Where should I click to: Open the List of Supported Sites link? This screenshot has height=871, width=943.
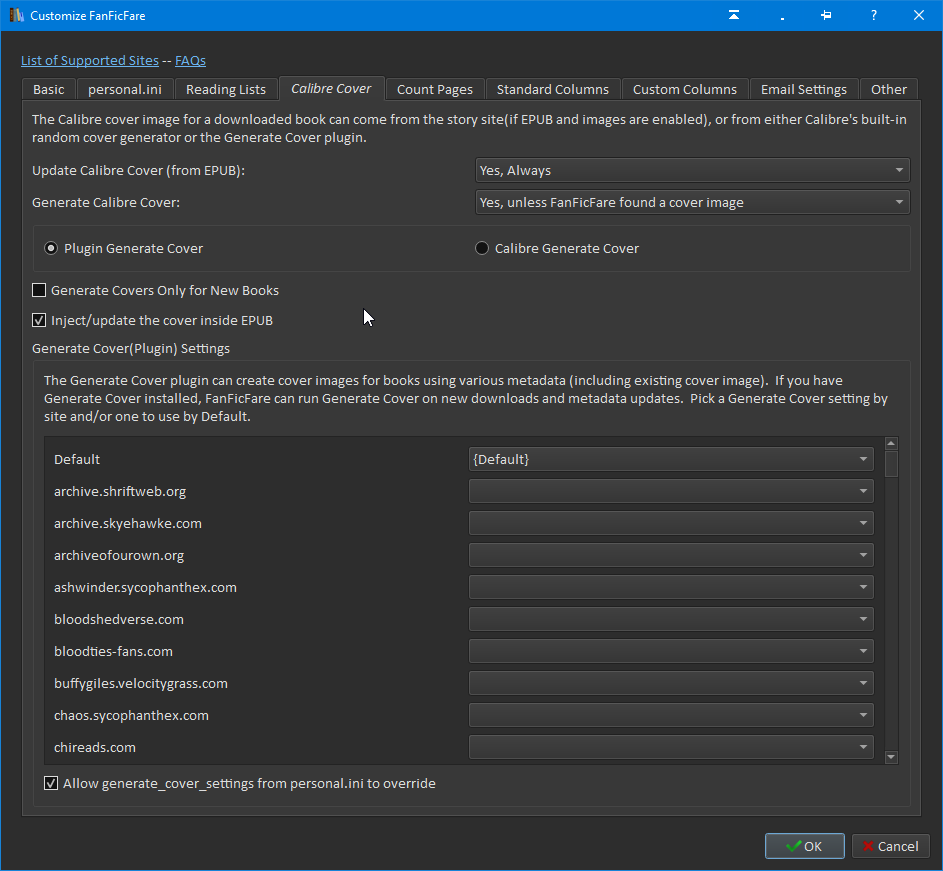[x=90, y=61]
